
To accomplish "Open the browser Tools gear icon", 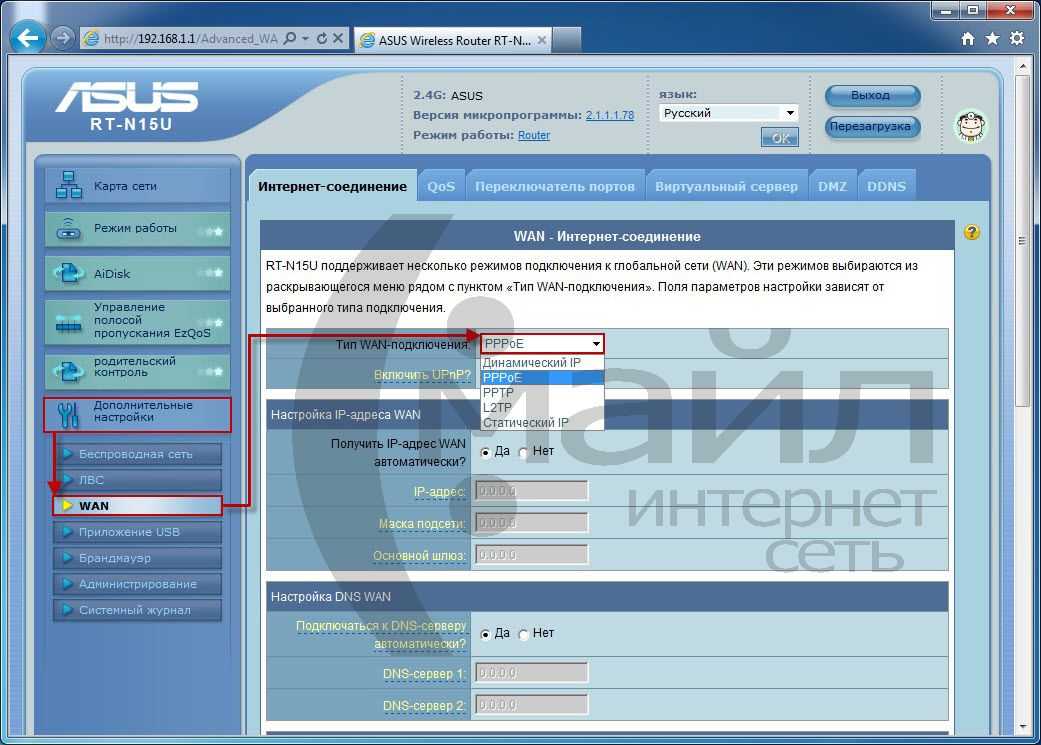I will pos(1017,39).
